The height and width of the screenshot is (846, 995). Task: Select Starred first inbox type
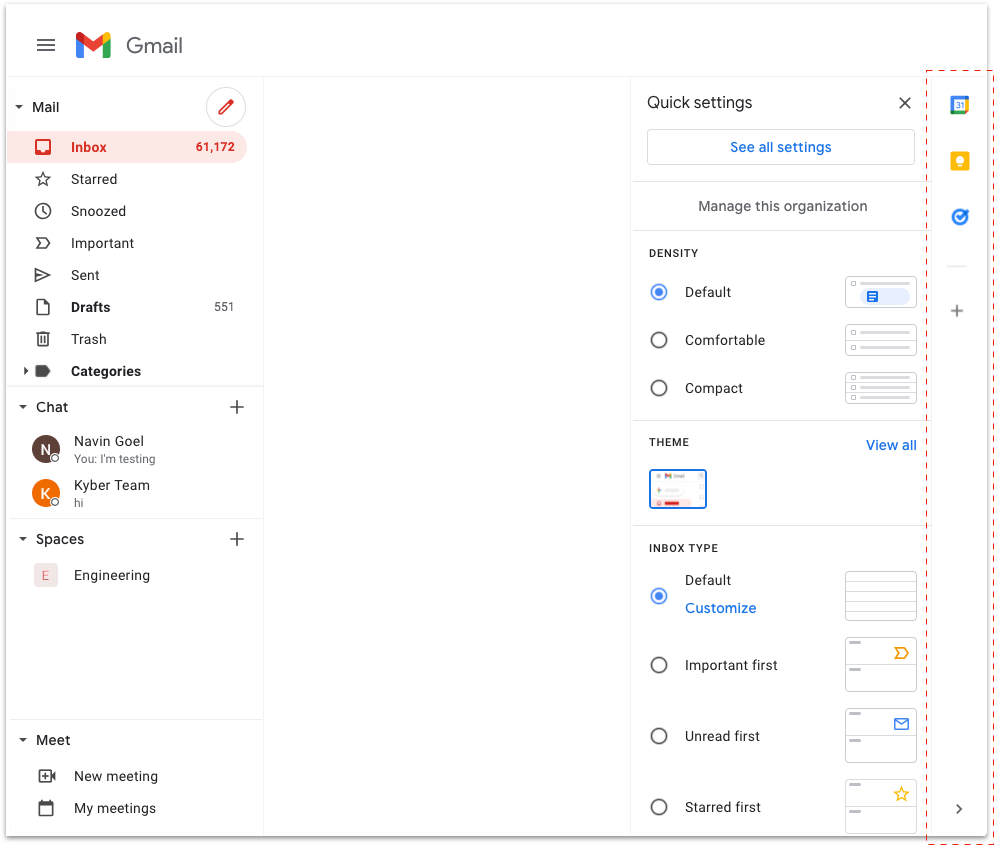[659, 807]
